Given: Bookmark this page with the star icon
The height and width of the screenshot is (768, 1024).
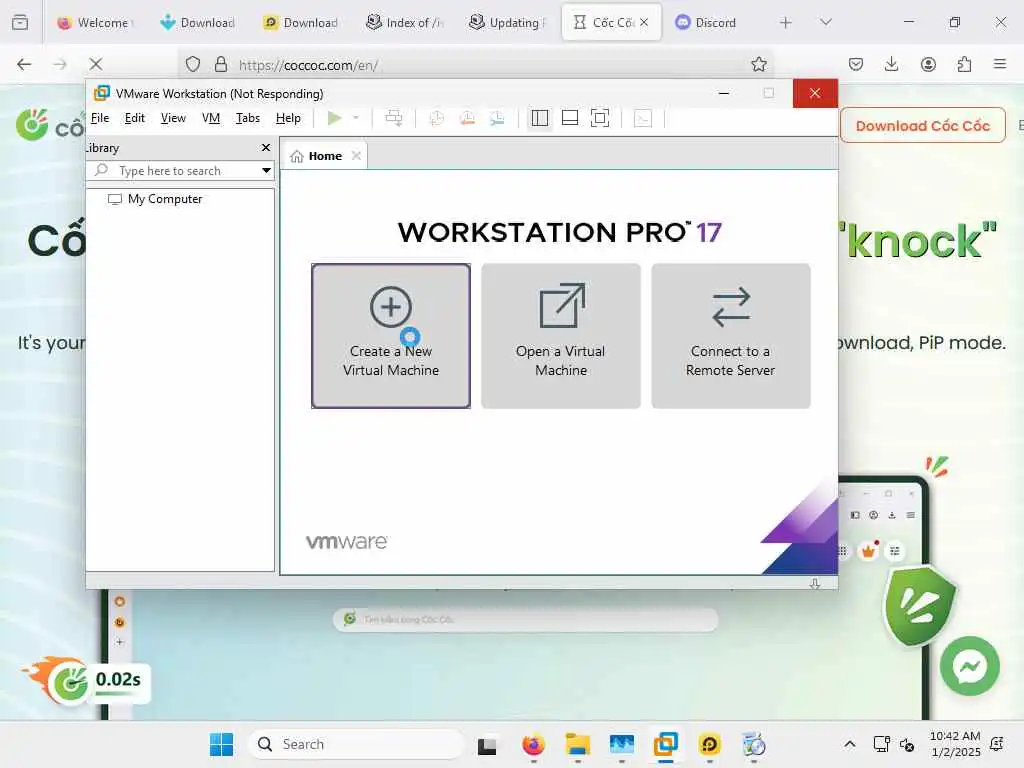Looking at the screenshot, I should (758, 64).
